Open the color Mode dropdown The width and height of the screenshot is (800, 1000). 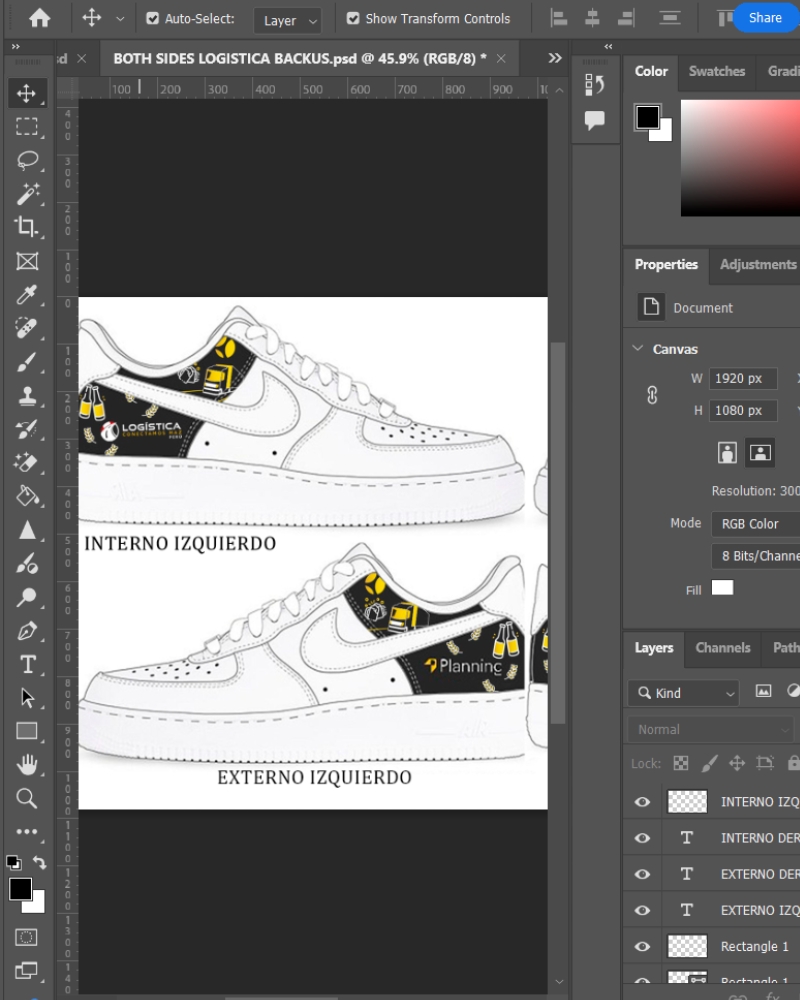click(756, 524)
